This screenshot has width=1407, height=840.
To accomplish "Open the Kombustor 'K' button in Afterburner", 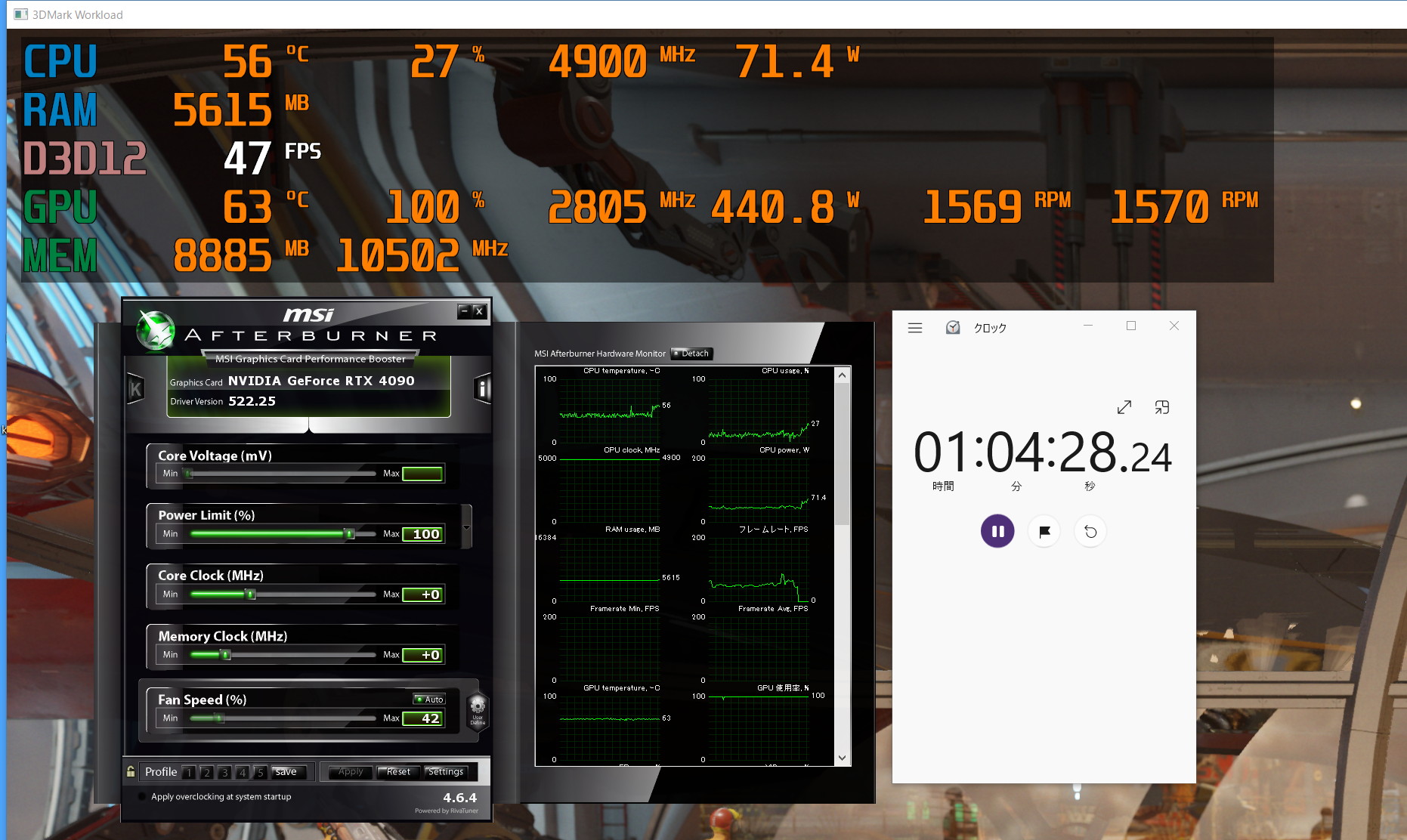I will (x=136, y=389).
